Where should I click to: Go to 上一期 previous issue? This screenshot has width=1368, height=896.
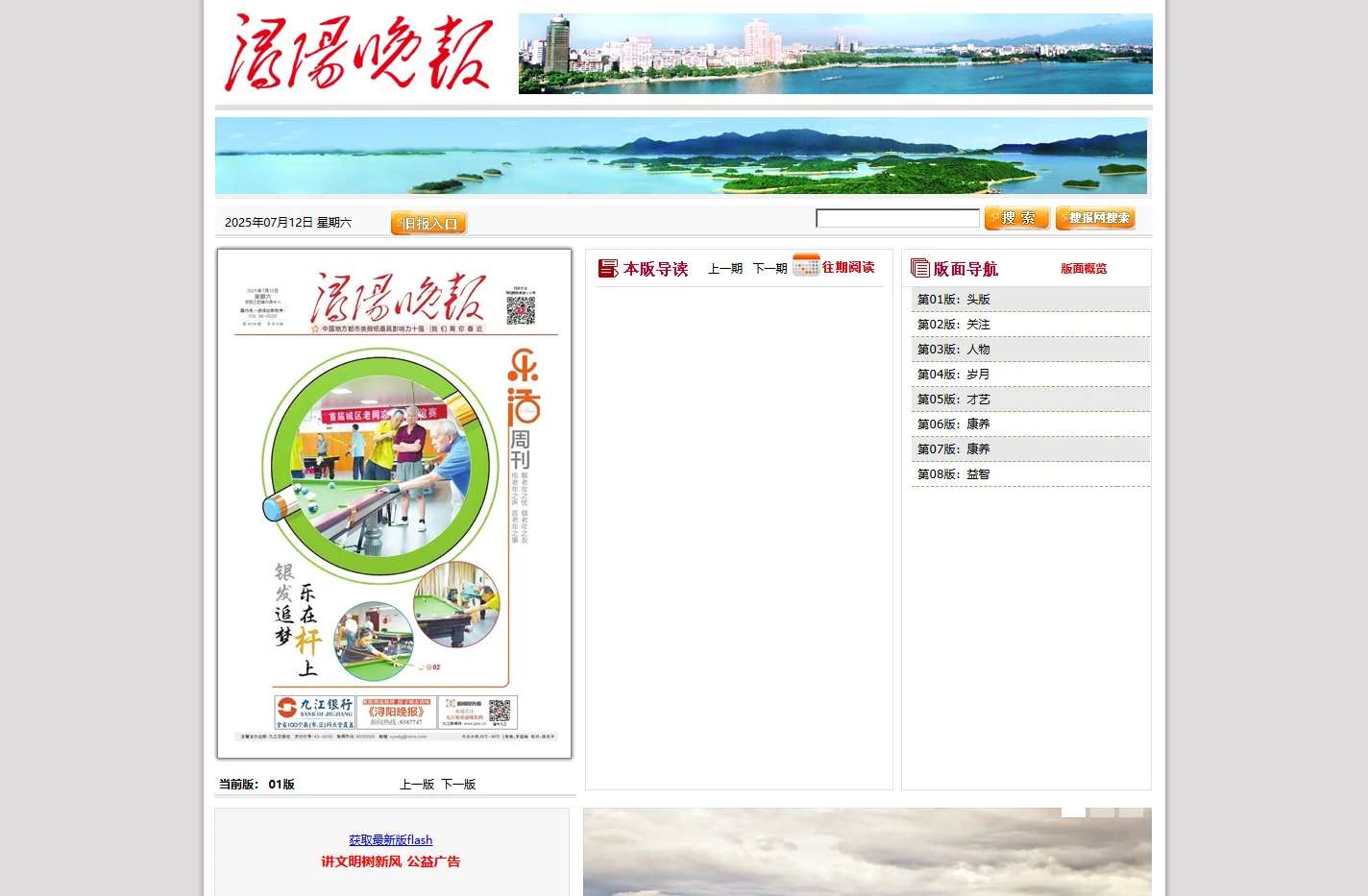pyautogui.click(x=725, y=269)
